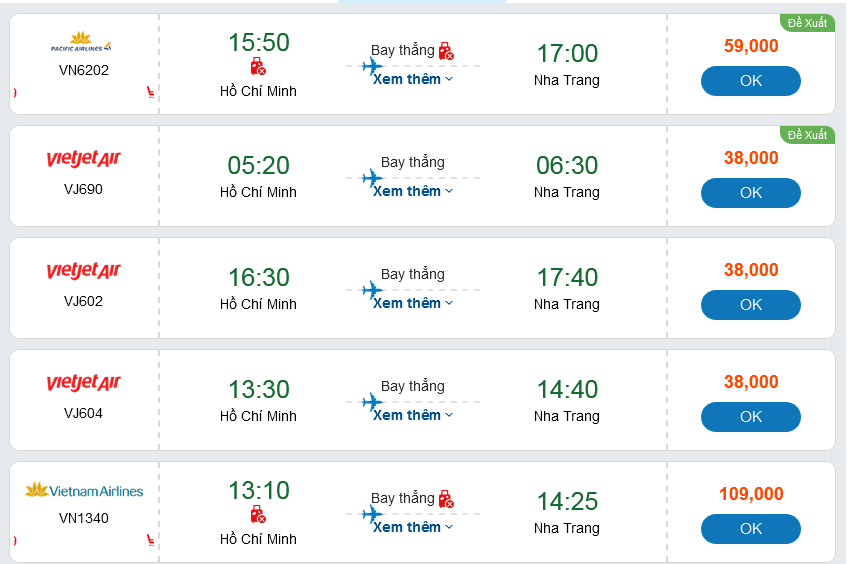Click the airplane icon on the VJ690 flight row

[372, 179]
